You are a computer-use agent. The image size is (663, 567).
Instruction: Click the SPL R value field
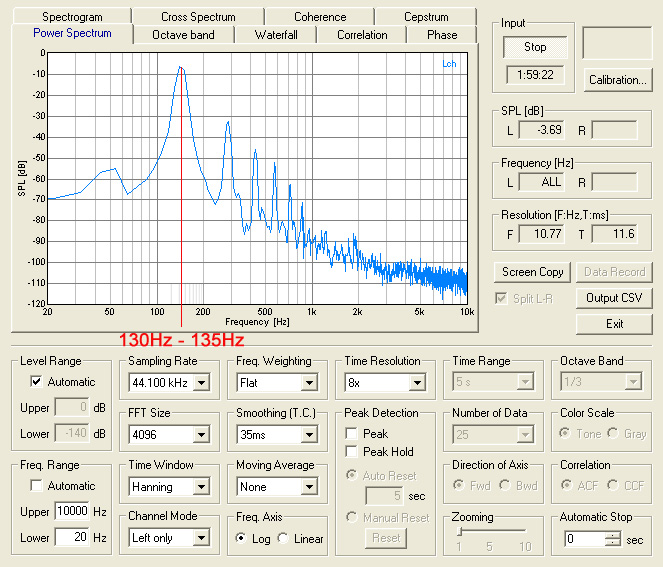coord(614,130)
